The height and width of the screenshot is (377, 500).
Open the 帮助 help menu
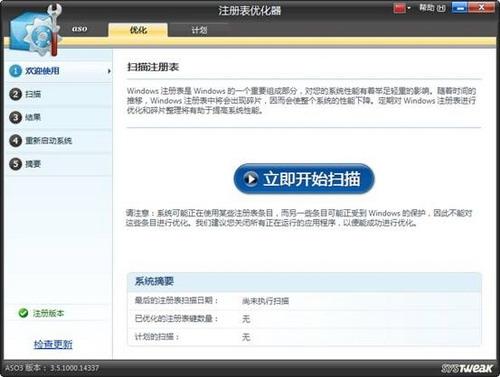point(432,8)
